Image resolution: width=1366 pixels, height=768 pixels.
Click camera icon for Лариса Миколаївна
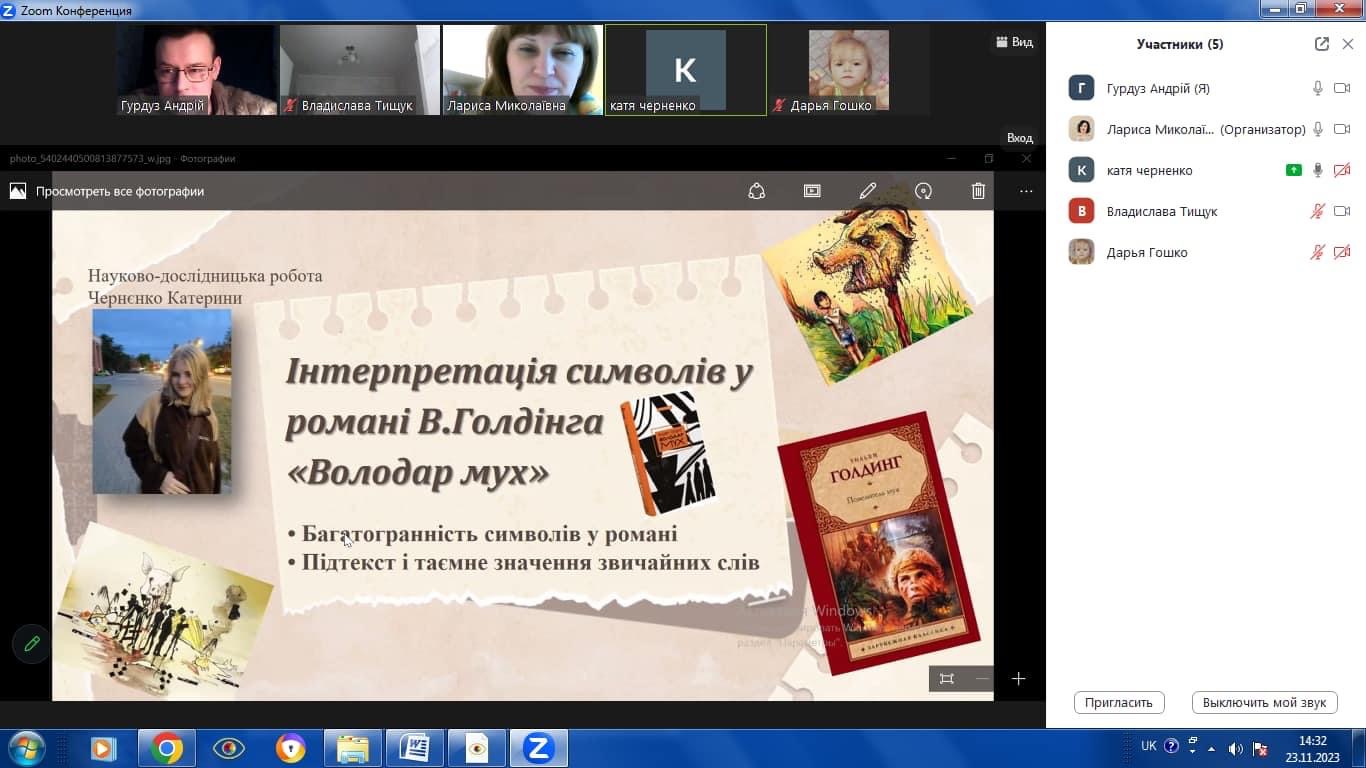[1342, 129]
